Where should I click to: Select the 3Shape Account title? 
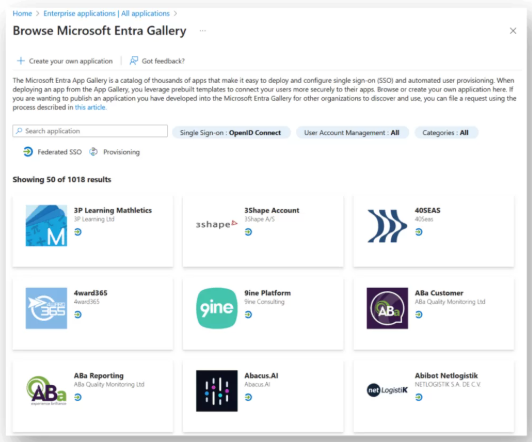click(x=272, y=210)
